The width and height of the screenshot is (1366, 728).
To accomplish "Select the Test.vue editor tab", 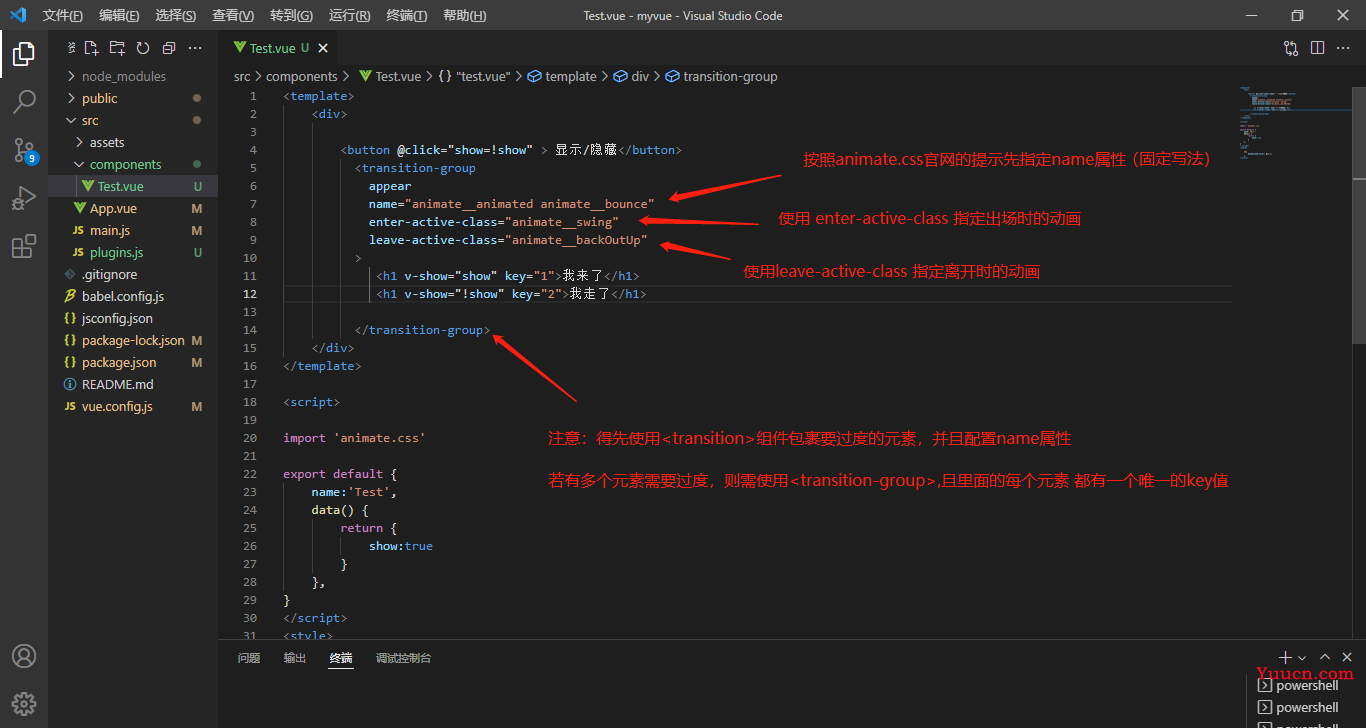I will pyautogui.click(x=277, y=48).
